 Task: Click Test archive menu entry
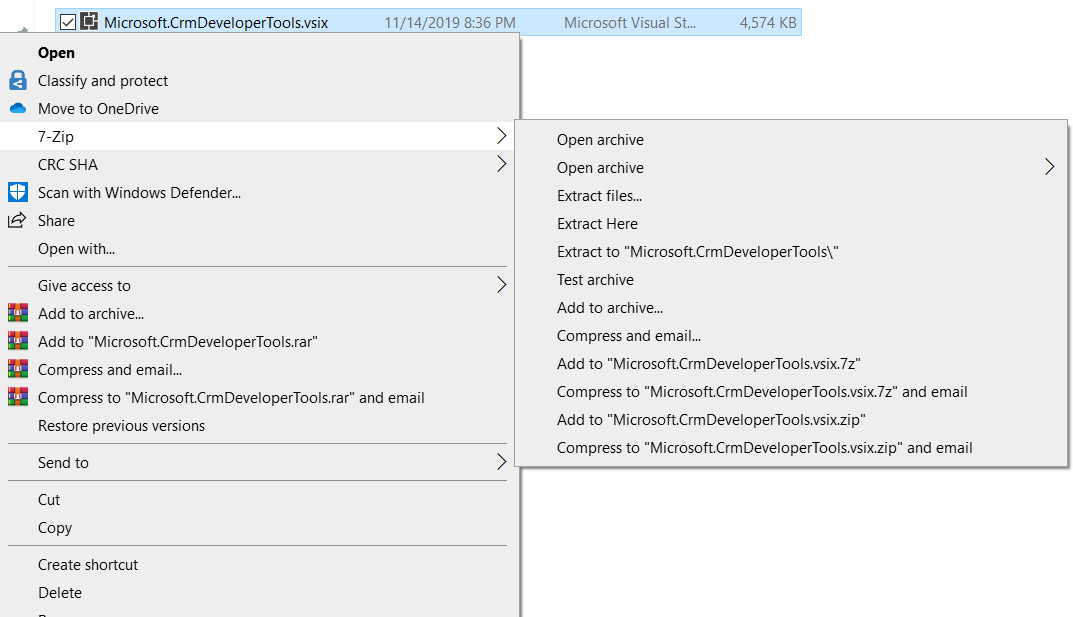[x=595, y=280]
